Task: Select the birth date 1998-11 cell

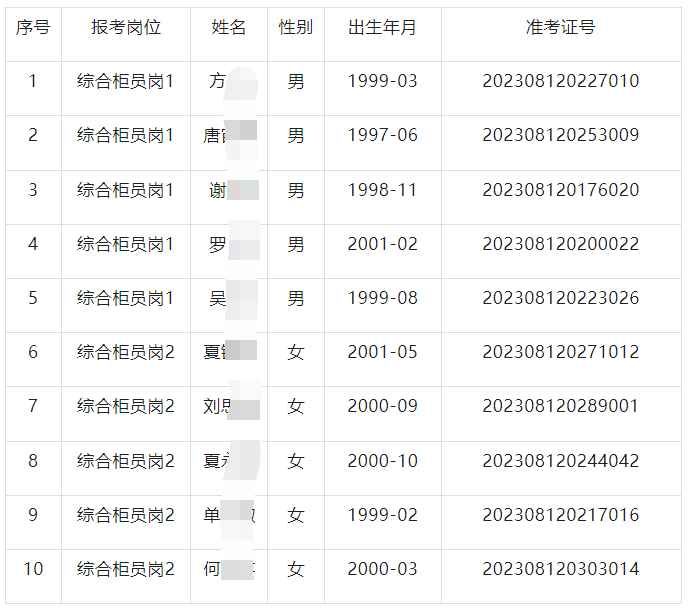Action: click(382, 190)
